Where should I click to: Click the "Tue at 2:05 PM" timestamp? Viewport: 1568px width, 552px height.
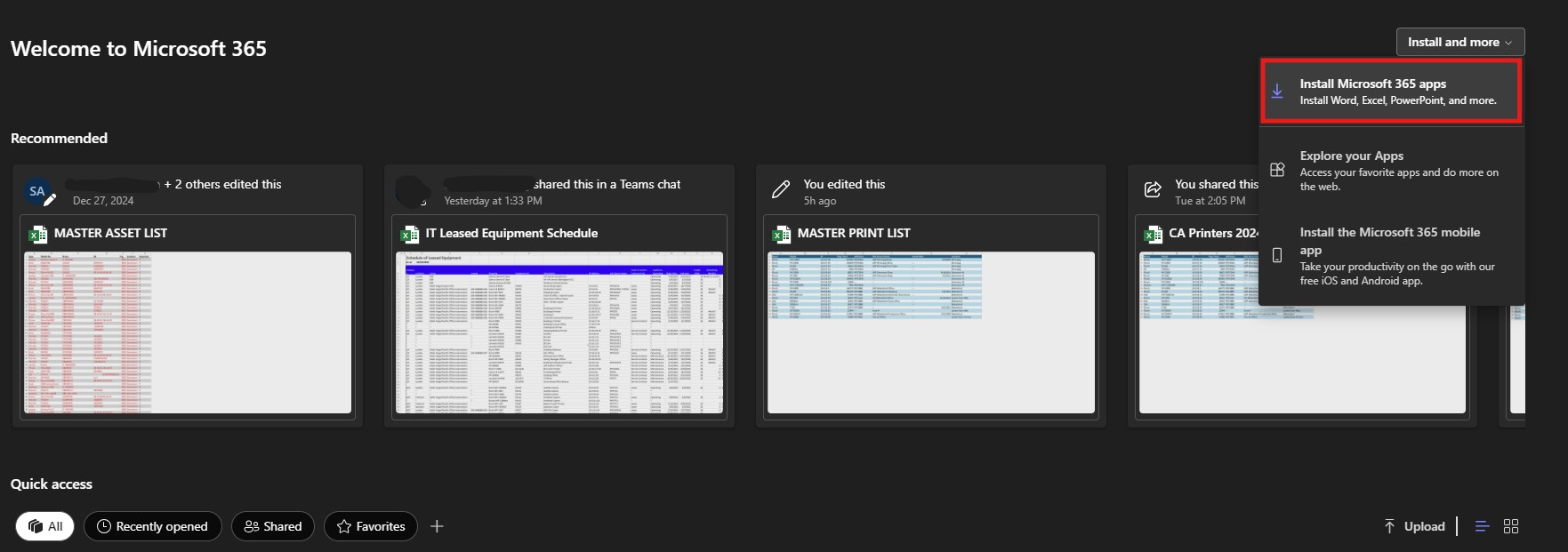pos(1210,201)
